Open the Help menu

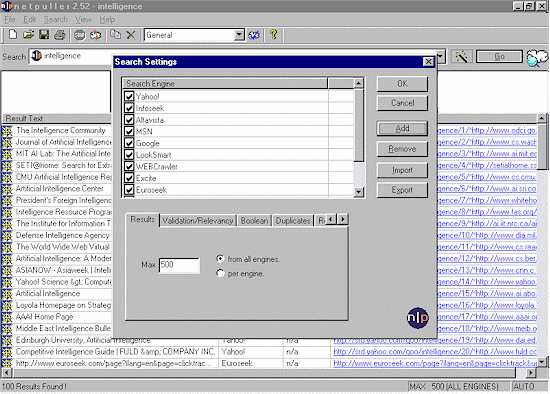(x=107, y=20)
